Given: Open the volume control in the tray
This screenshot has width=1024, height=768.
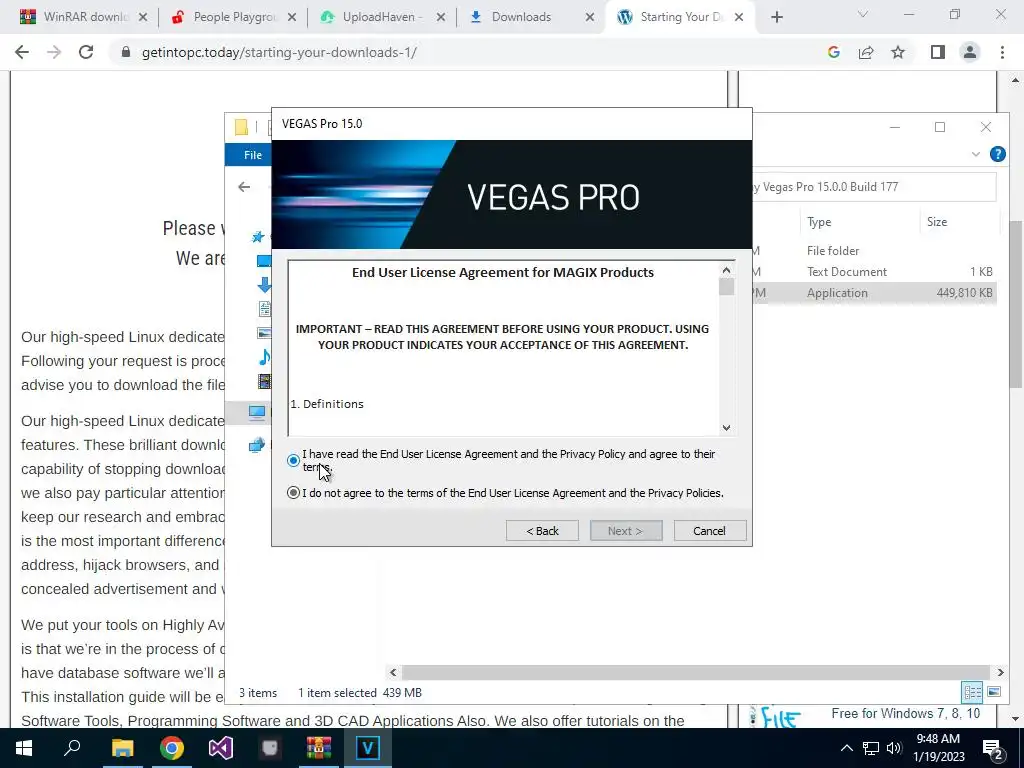Looking at the screenshot, I should [x=894, y=748].
